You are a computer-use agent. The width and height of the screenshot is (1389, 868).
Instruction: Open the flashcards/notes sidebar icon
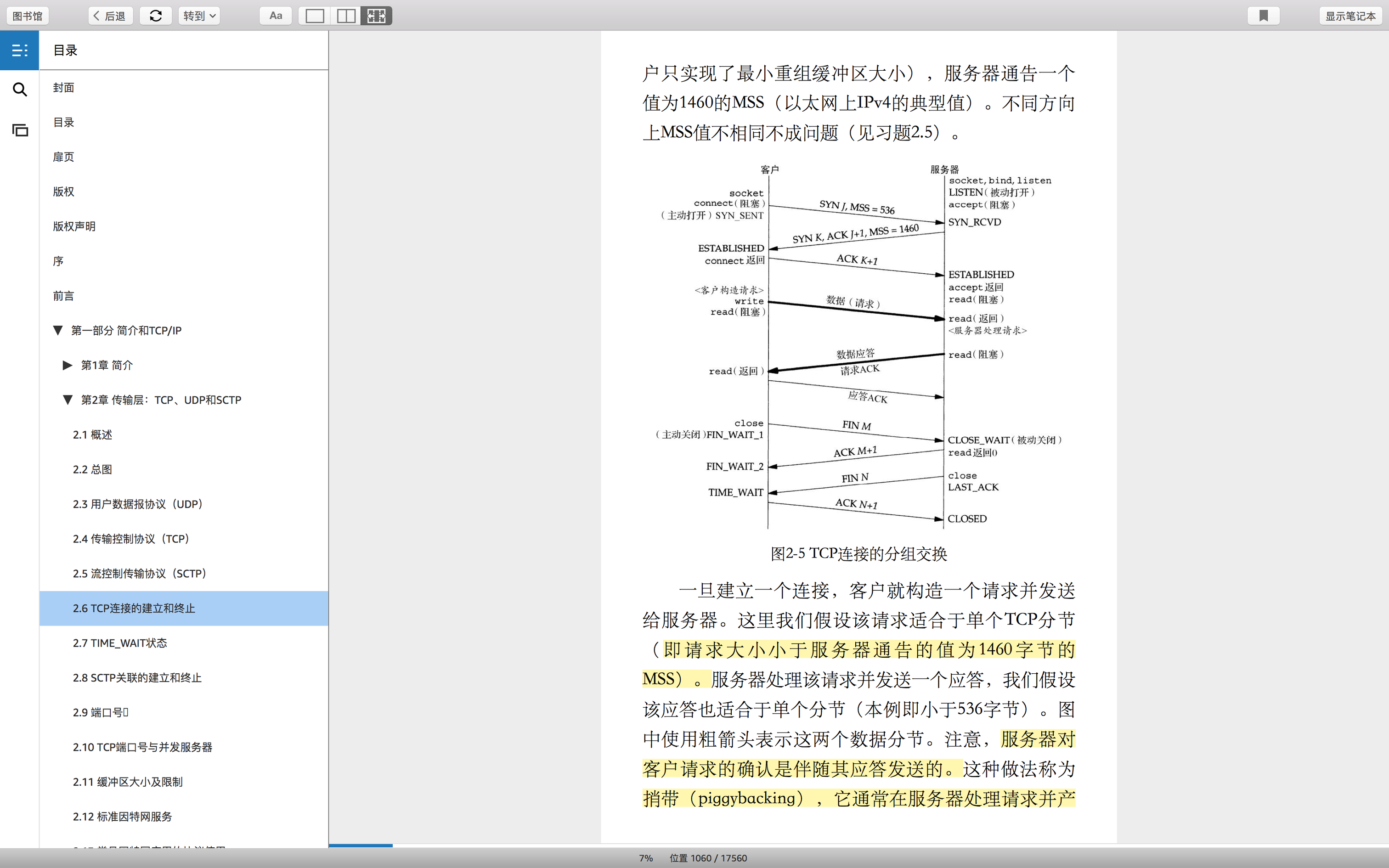click(x=19, y=130)
